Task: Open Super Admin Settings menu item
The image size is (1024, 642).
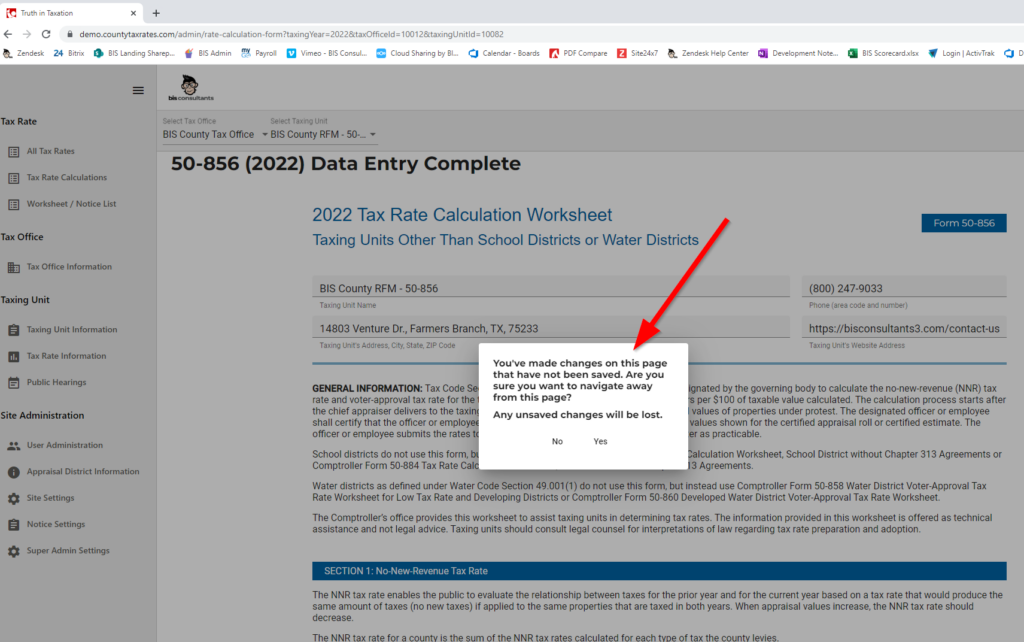Action: (68, 551)
